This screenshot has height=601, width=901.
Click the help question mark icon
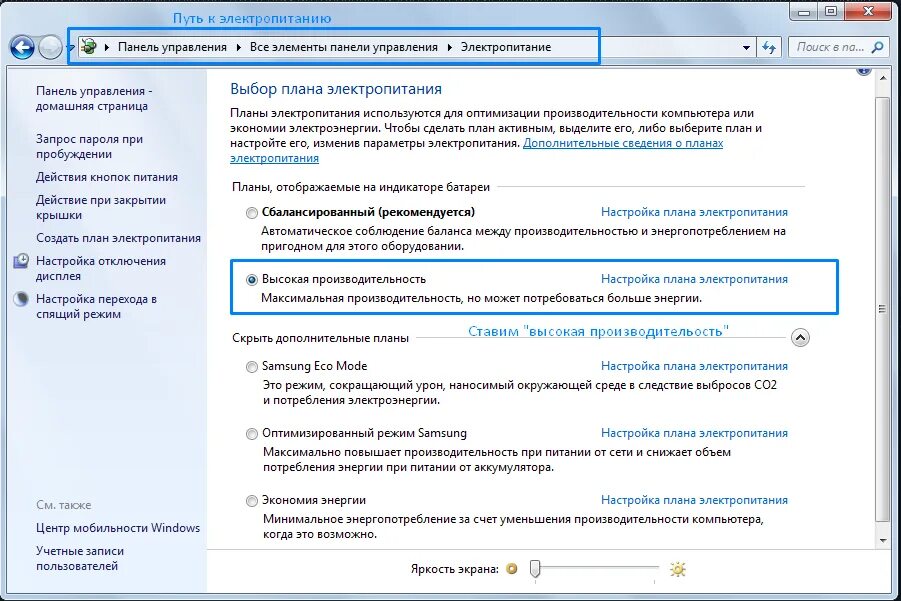864,71
